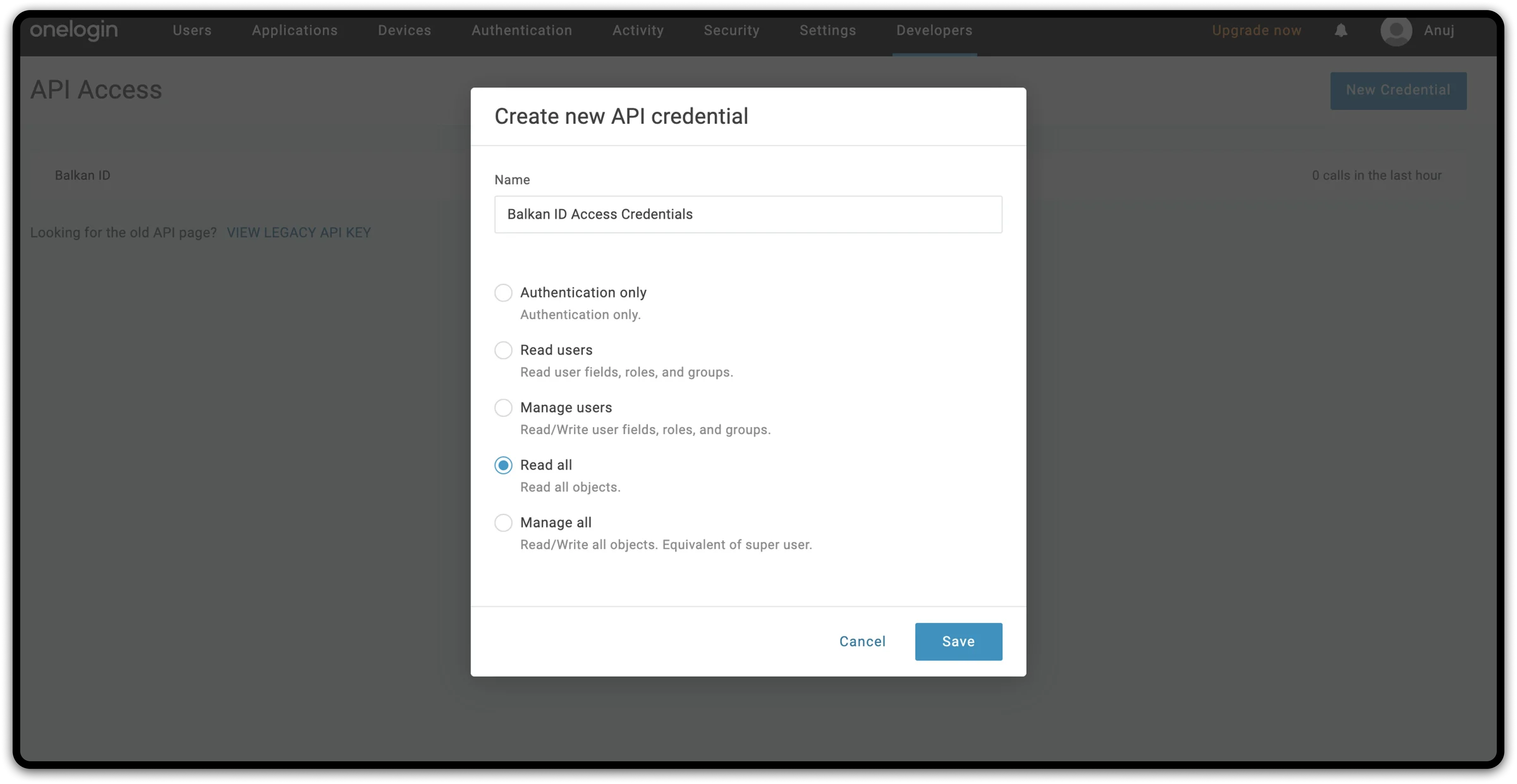Choose the Manage all radio option
The width and height of the screenshot is (1517, 784).
coord(503,523)
